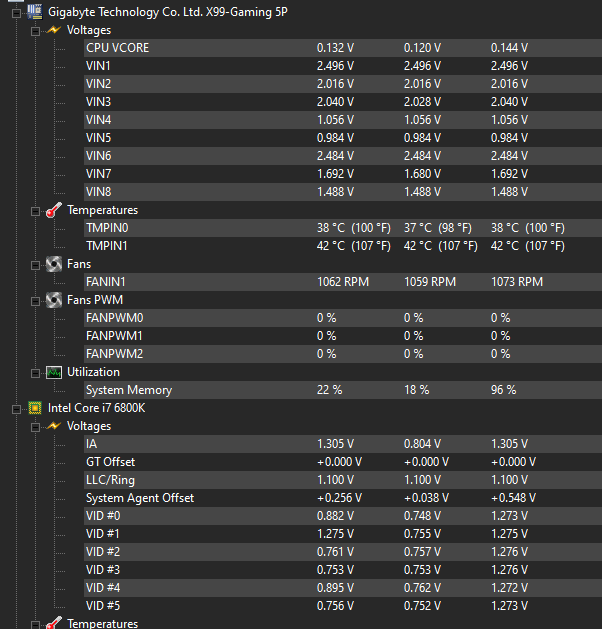Select the VID #3 row
The height and width of the screenshot is (629, 602).
click(x=343, y=570)
